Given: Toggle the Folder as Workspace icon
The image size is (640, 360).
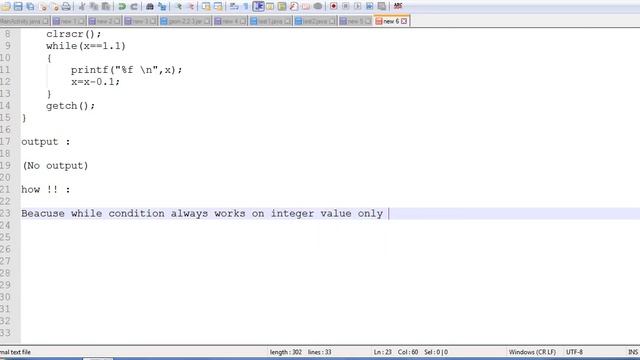Looking at the screenshot, I should click(306, 7).
